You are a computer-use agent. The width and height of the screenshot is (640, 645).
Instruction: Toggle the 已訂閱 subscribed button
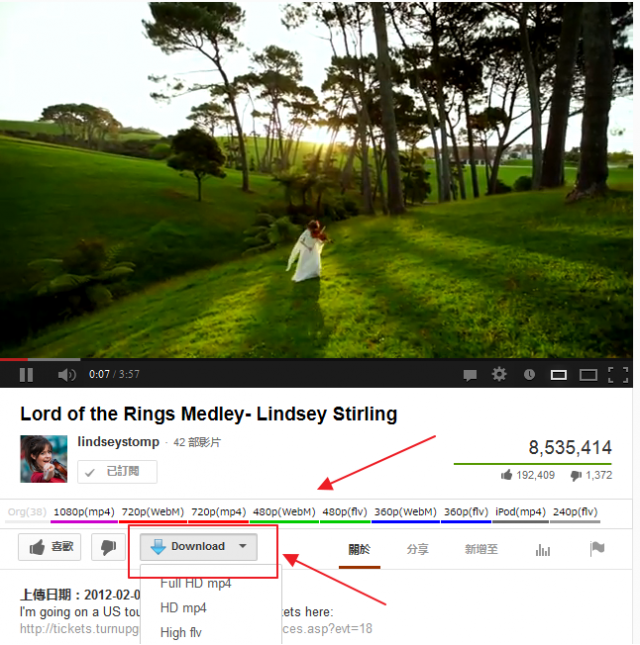(x=117, y=471)
